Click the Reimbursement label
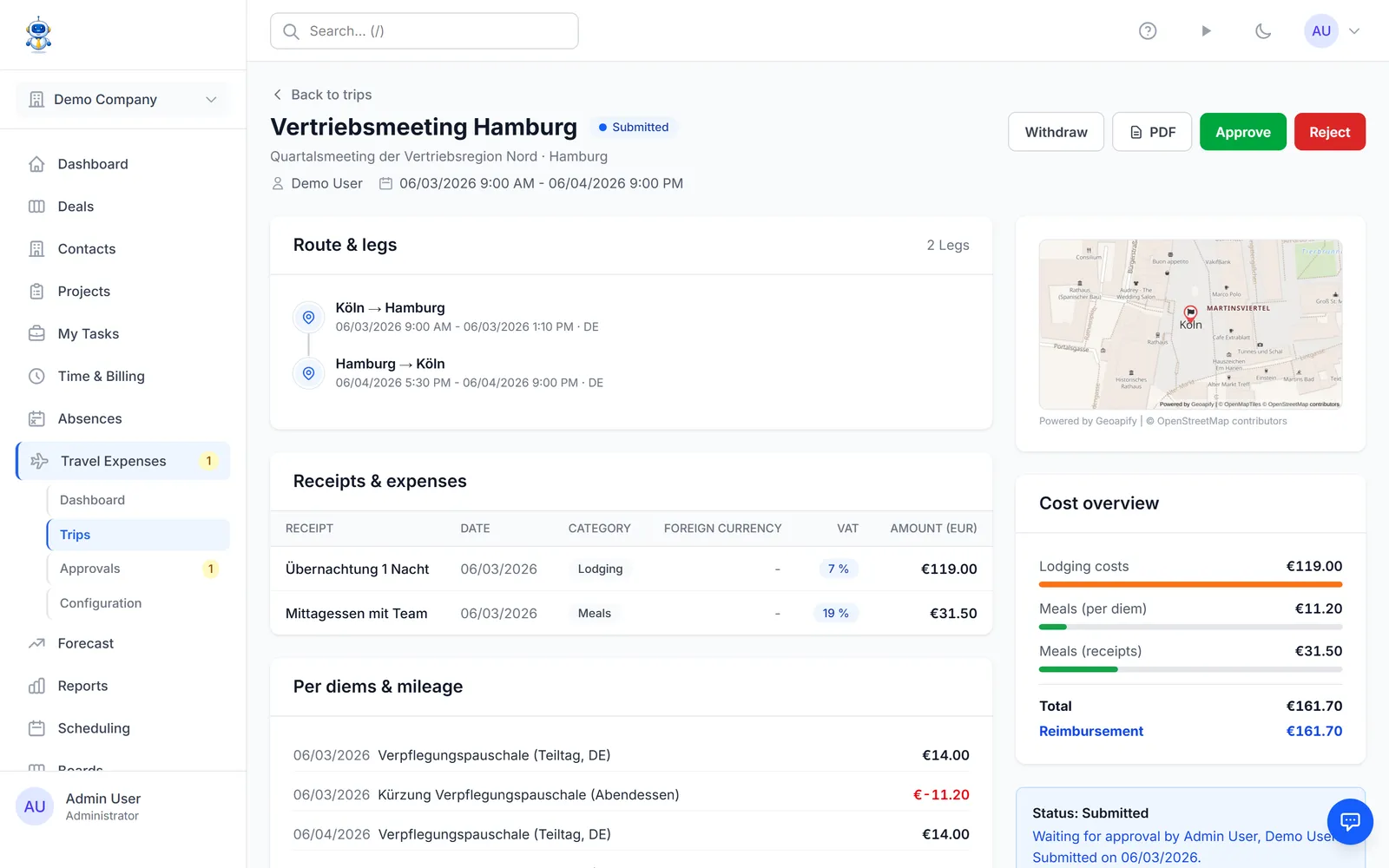This screenshot has width=1389, height=868. [x=1091, y=732]
